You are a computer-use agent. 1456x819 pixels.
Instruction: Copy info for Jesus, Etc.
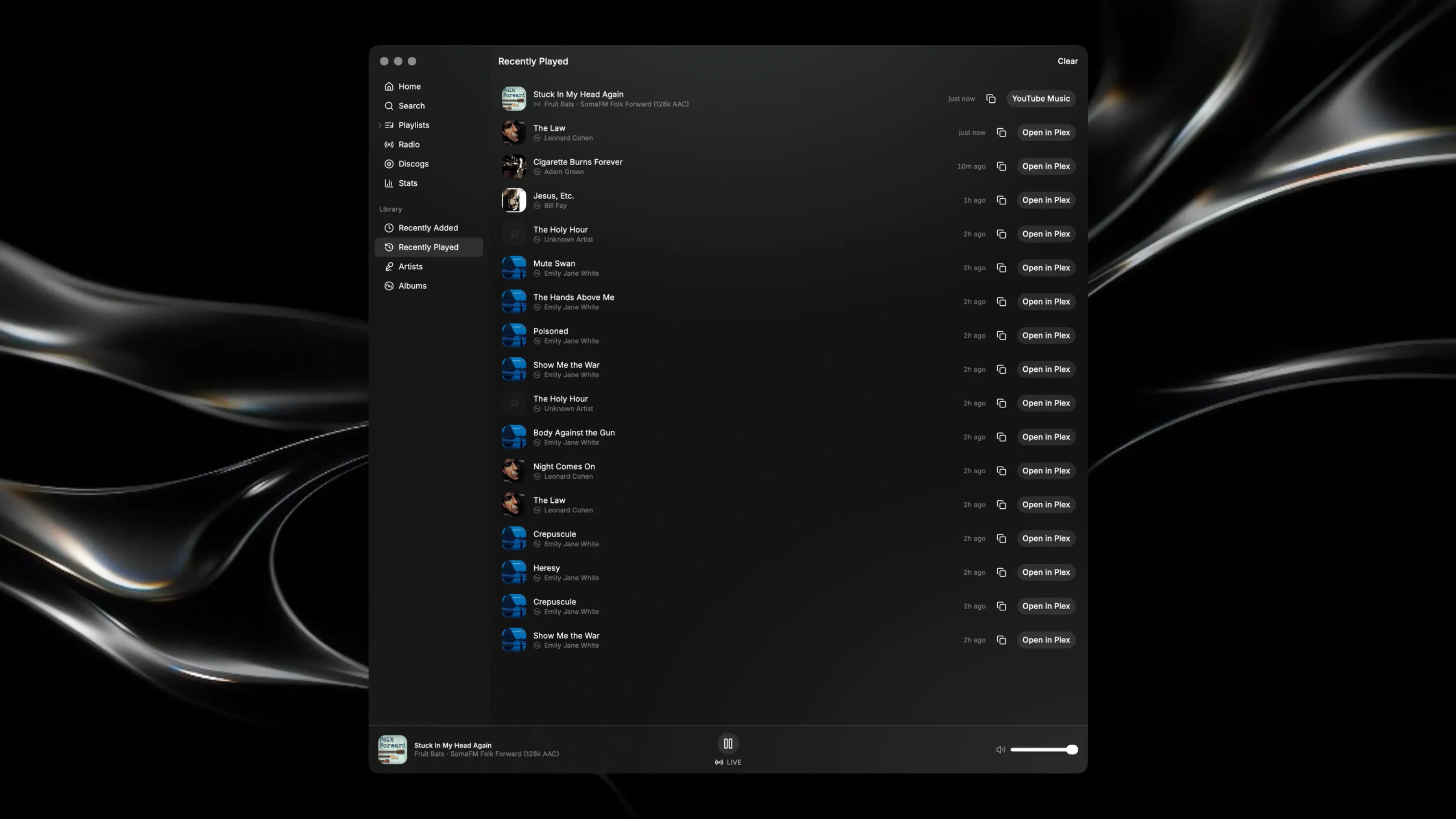click(x=1001, y=200)
